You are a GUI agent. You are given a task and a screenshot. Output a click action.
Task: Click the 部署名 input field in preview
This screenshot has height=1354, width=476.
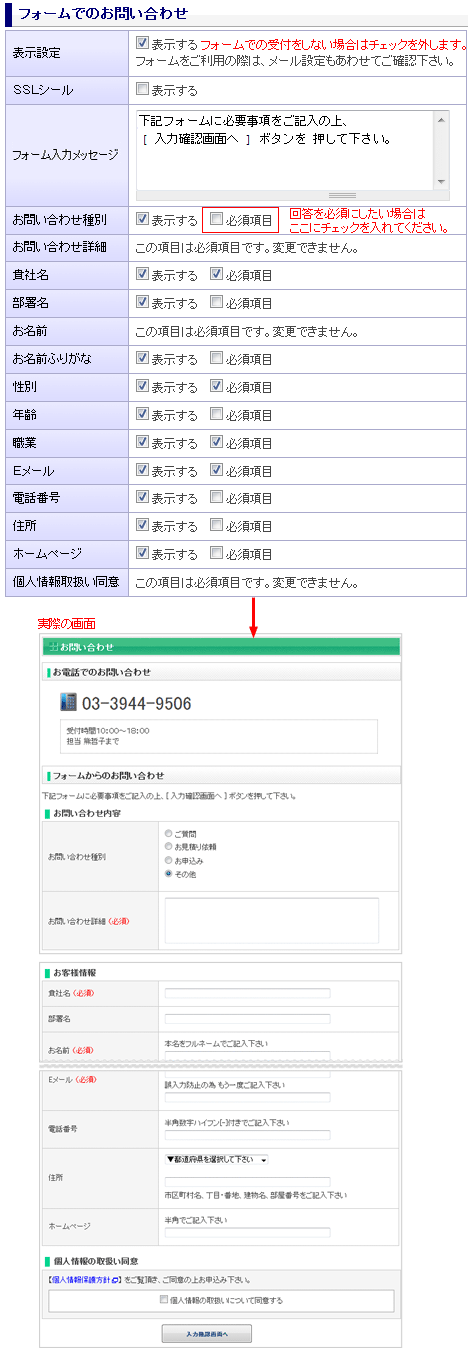(x=247, y=1019)
